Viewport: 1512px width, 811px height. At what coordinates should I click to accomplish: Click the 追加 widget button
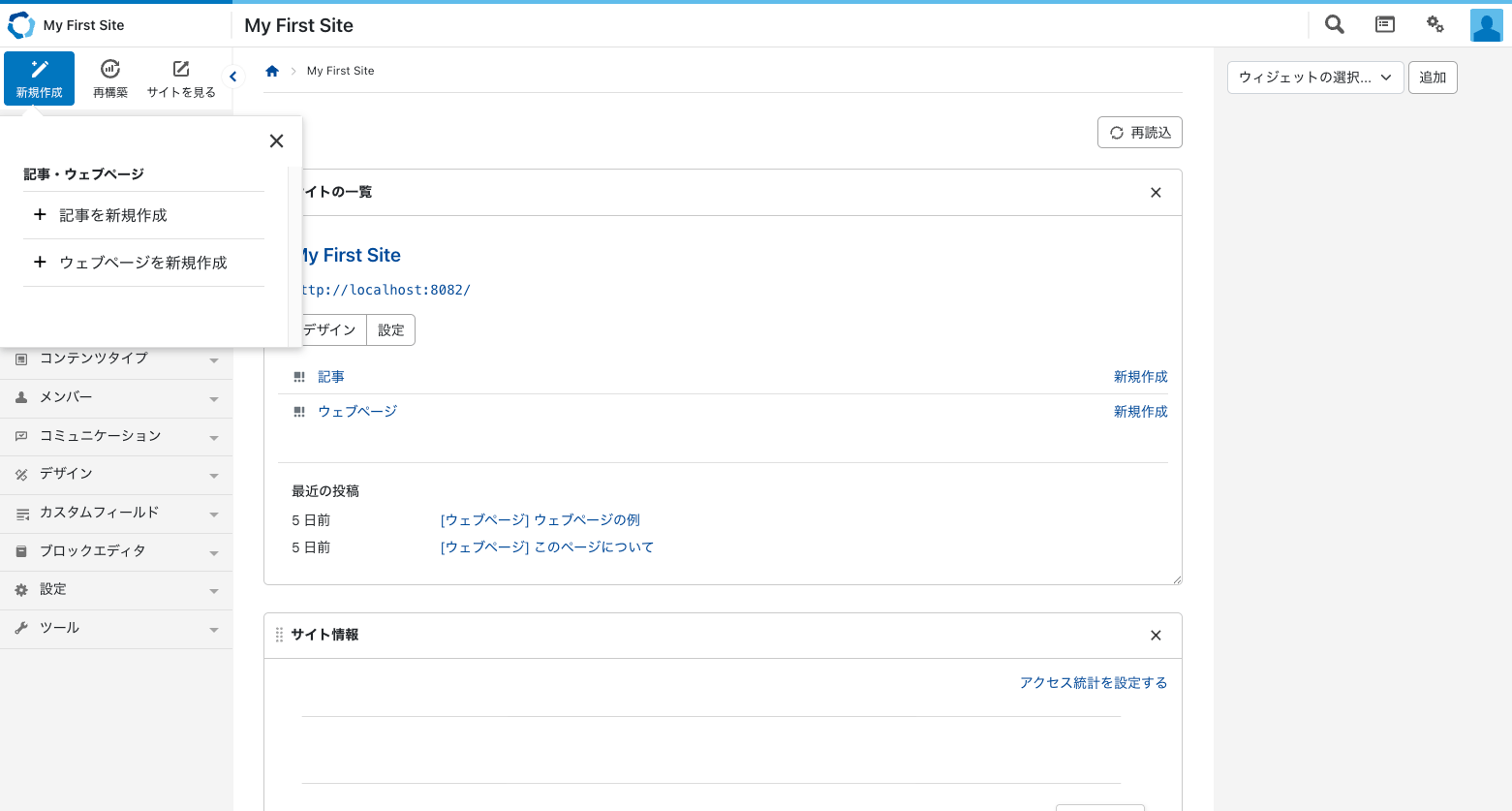pyautogui.click(x=1433, y=78)
